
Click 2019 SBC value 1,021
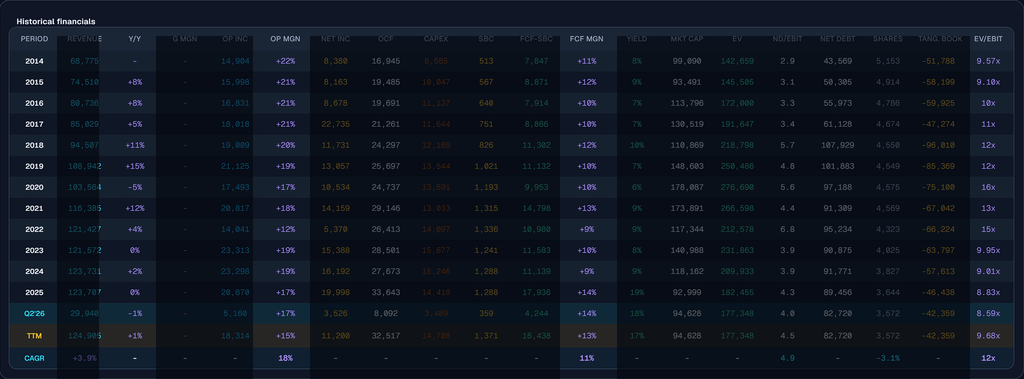(x=486, y=167)
